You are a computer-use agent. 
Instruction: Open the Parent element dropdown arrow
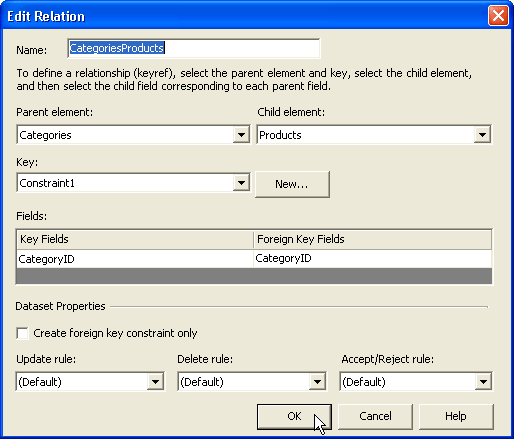[241, 135]
